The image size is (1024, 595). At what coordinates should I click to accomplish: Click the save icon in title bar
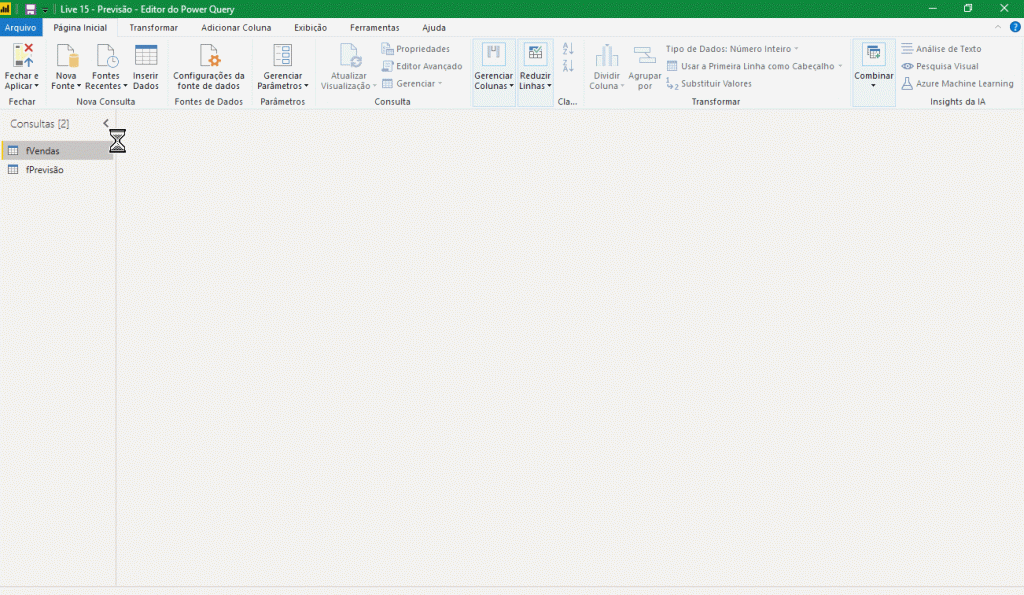click(x=30, y=9)
